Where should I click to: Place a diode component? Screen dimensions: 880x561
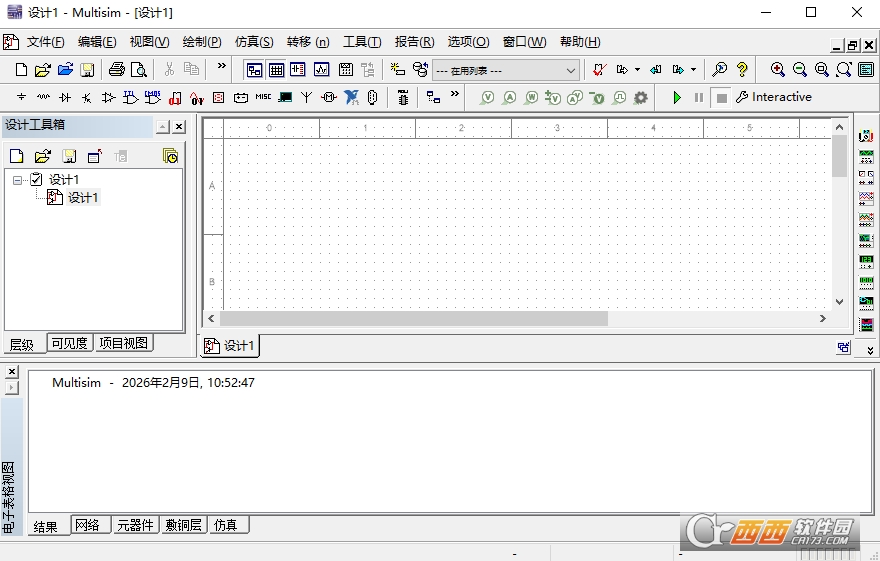(65, 97)
